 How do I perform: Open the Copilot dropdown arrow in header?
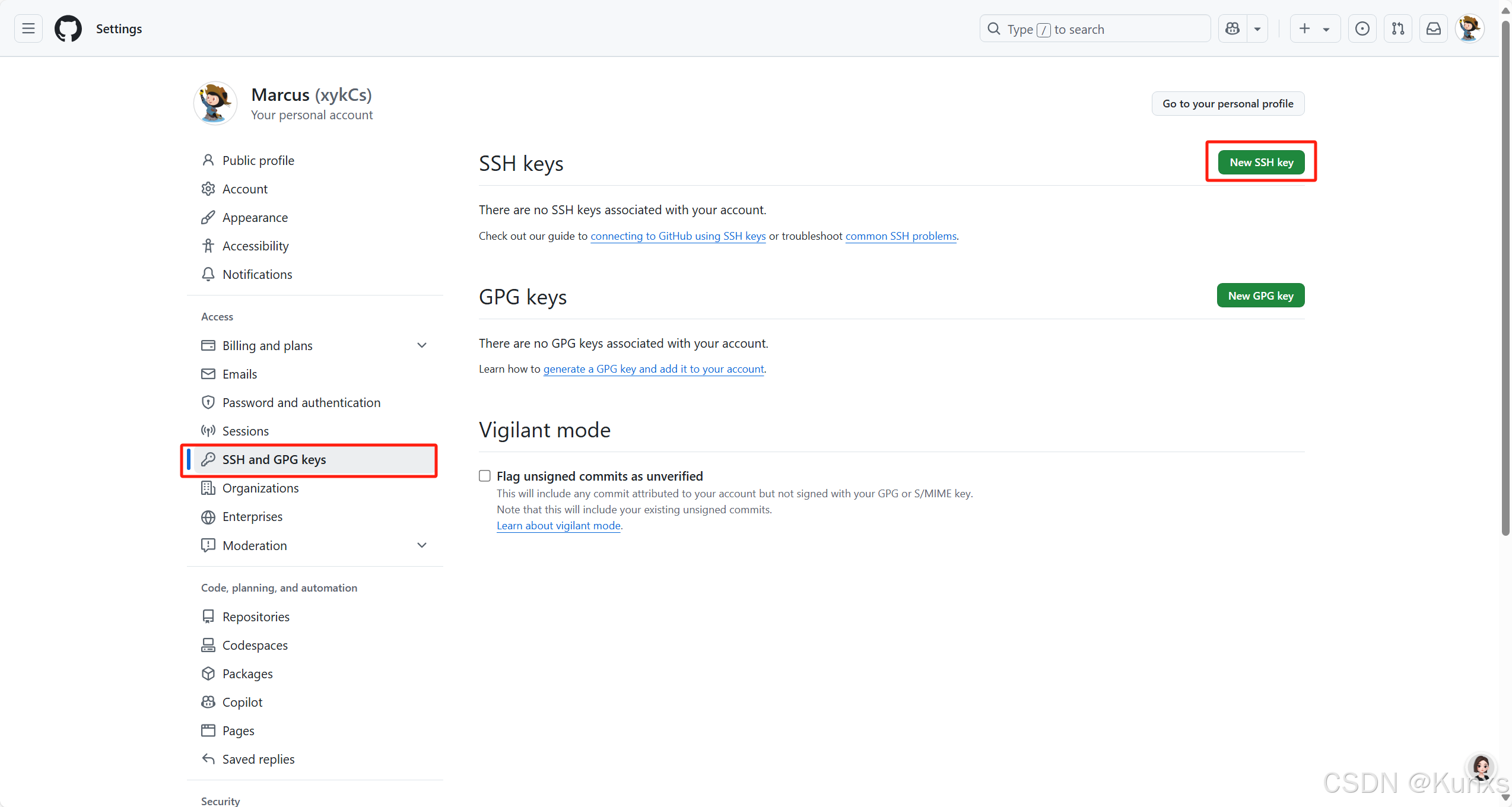pos(1257,28)
